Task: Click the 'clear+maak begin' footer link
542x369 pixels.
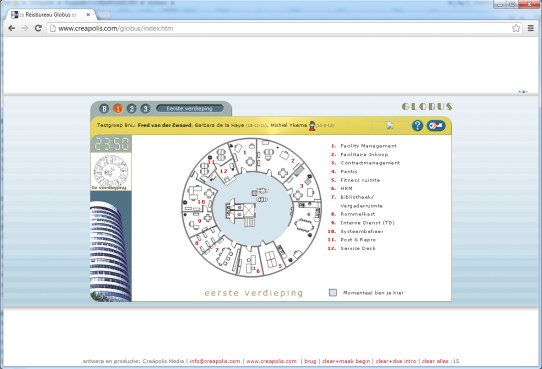Action: [x=346, y=361]
